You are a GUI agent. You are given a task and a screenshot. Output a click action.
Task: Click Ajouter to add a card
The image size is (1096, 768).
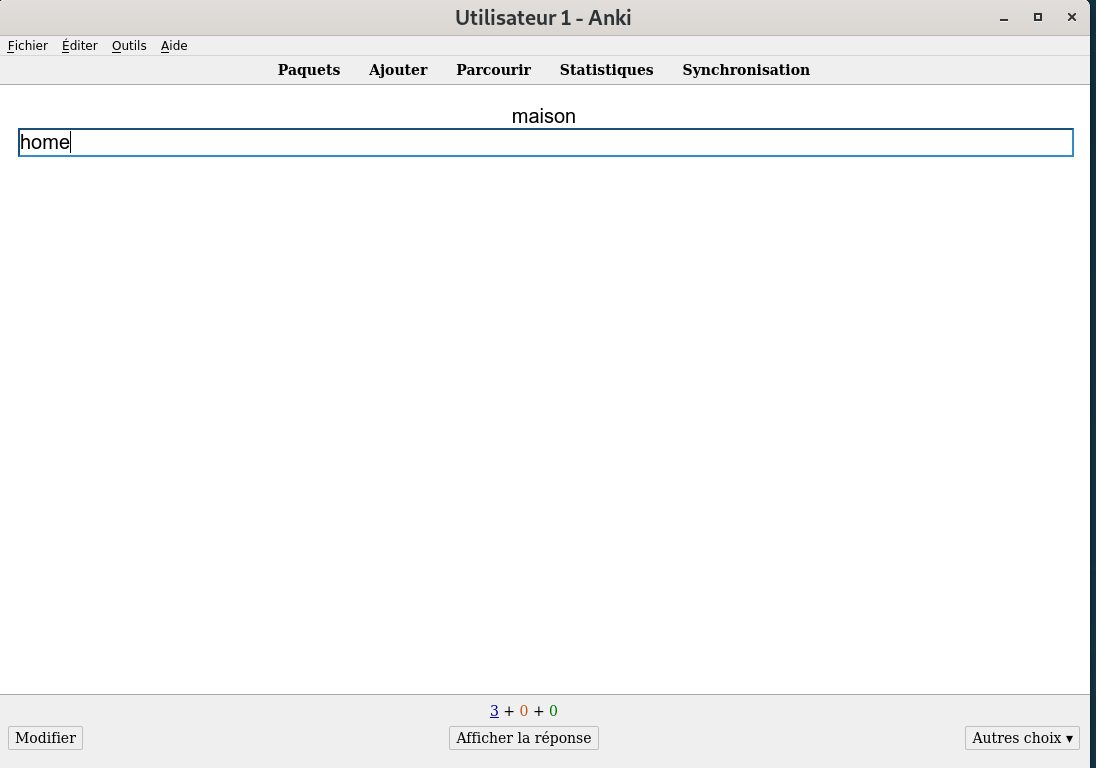398,70
